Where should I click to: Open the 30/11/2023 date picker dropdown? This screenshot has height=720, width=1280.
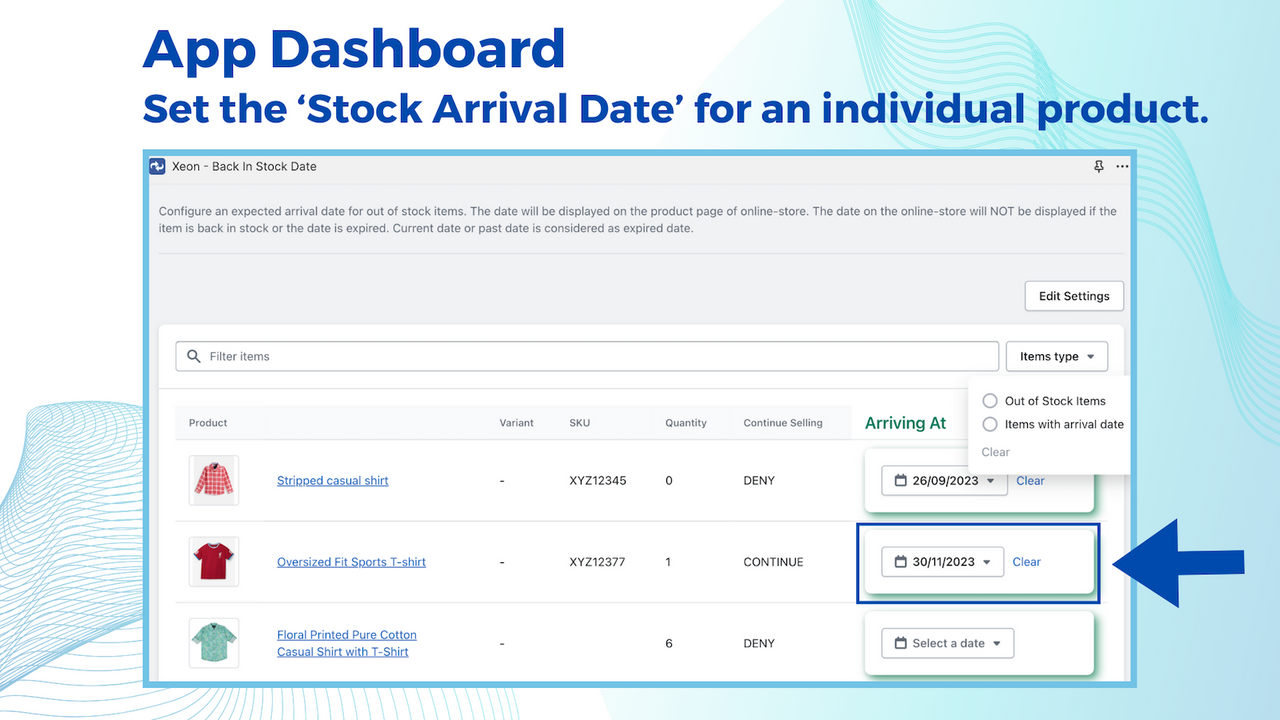[942, 562]
